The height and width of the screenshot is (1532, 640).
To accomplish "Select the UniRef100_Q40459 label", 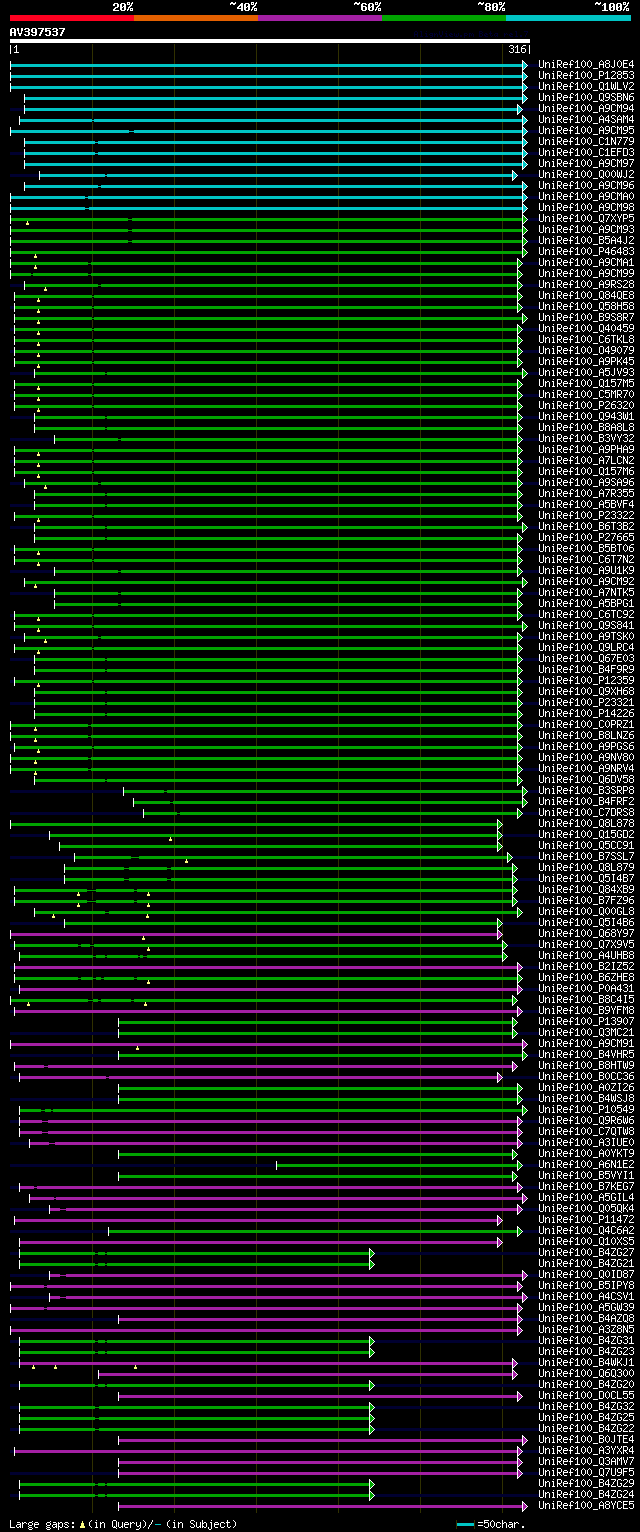I will [586, 328].
